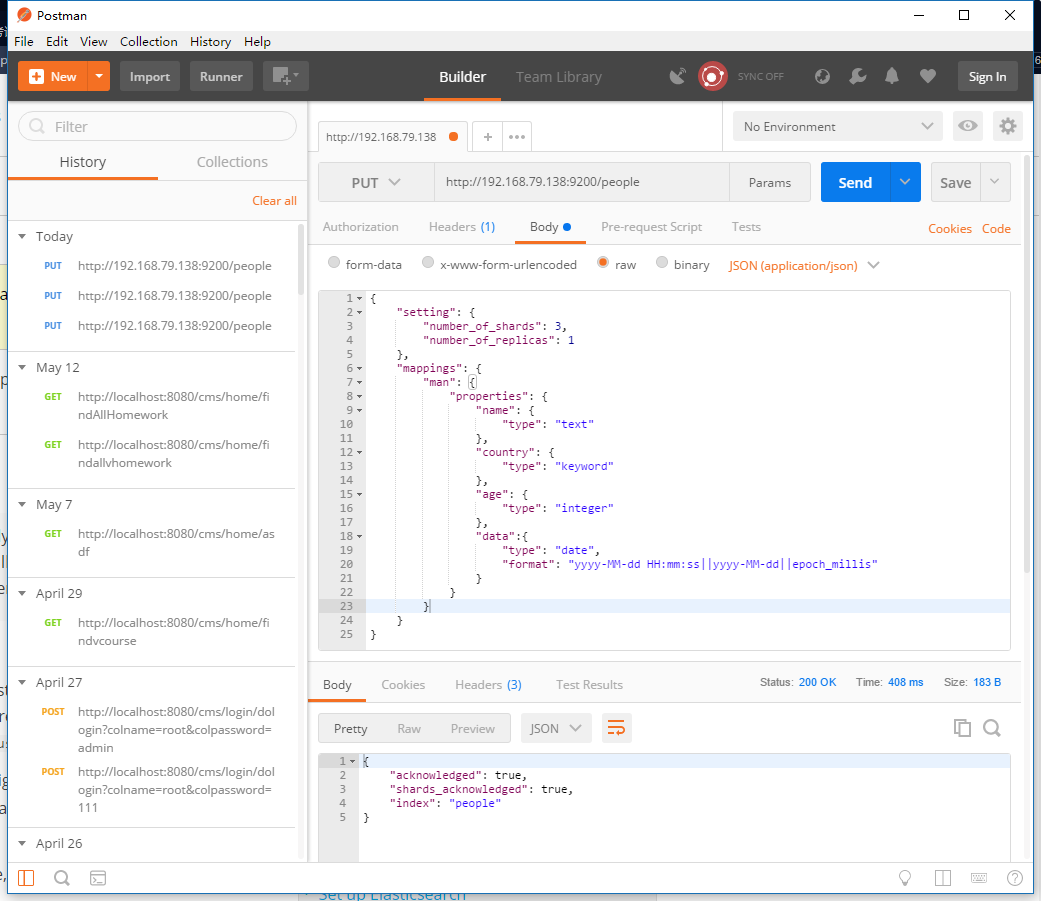Select the form-data radio button
This screenshot has height=901, width=1041.
tap(334, 264)
